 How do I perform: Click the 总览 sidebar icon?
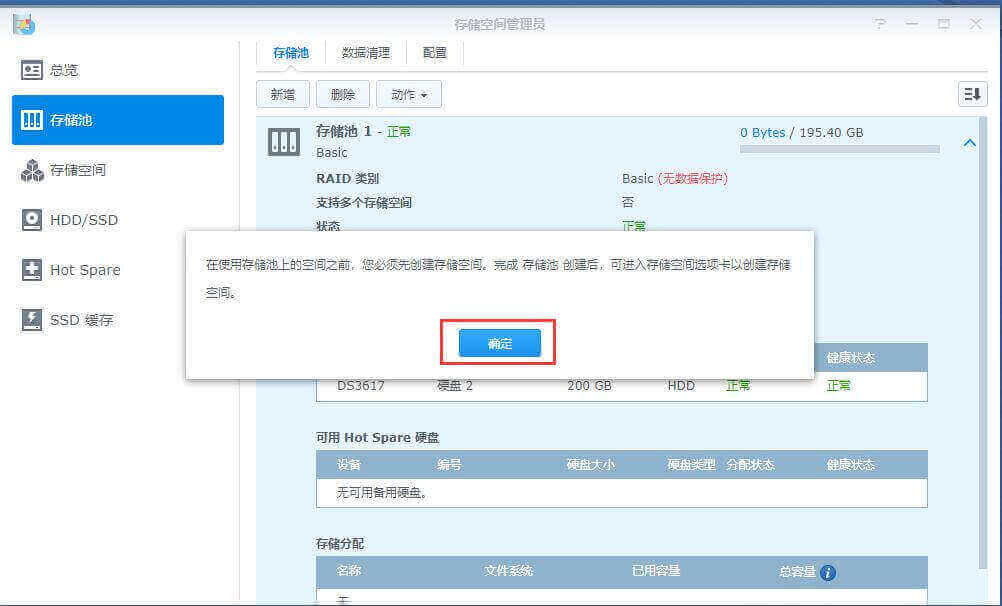31,70
